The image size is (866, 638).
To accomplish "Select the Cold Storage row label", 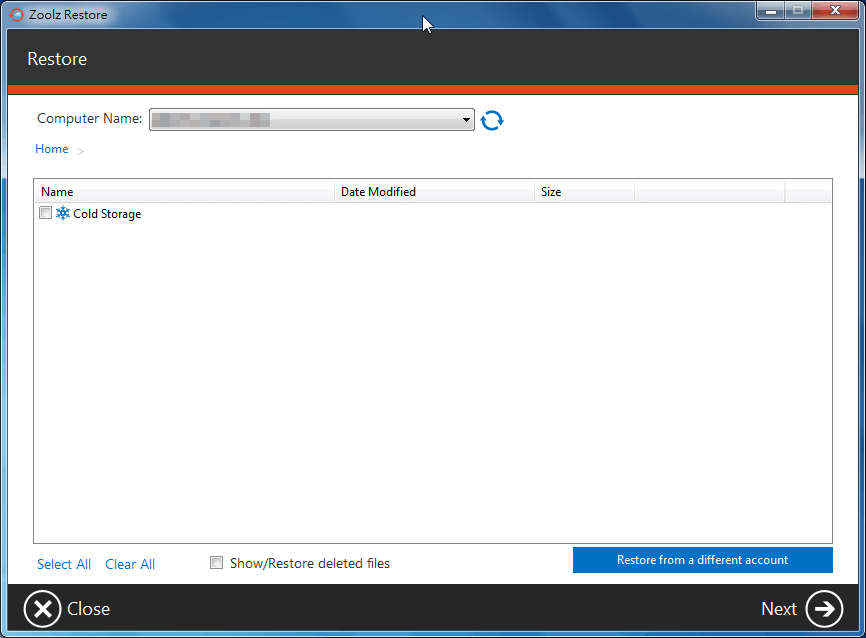I will [107, 214].
